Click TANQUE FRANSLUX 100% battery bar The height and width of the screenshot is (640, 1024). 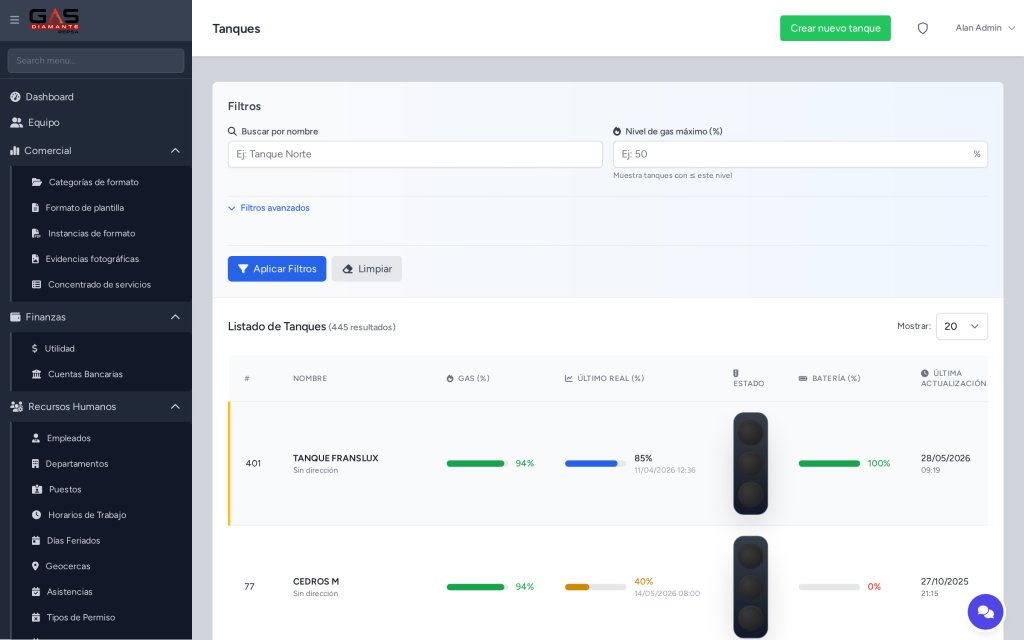829,464
